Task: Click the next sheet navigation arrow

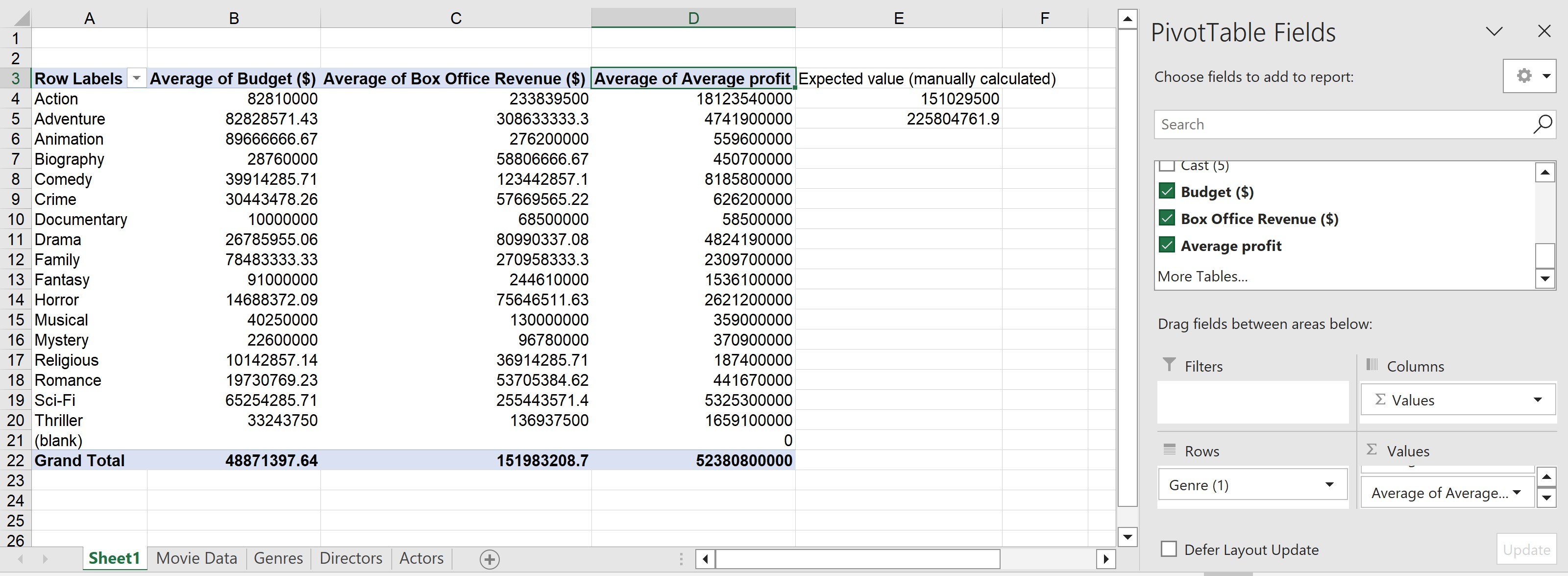Action: (x=45, y=558)
